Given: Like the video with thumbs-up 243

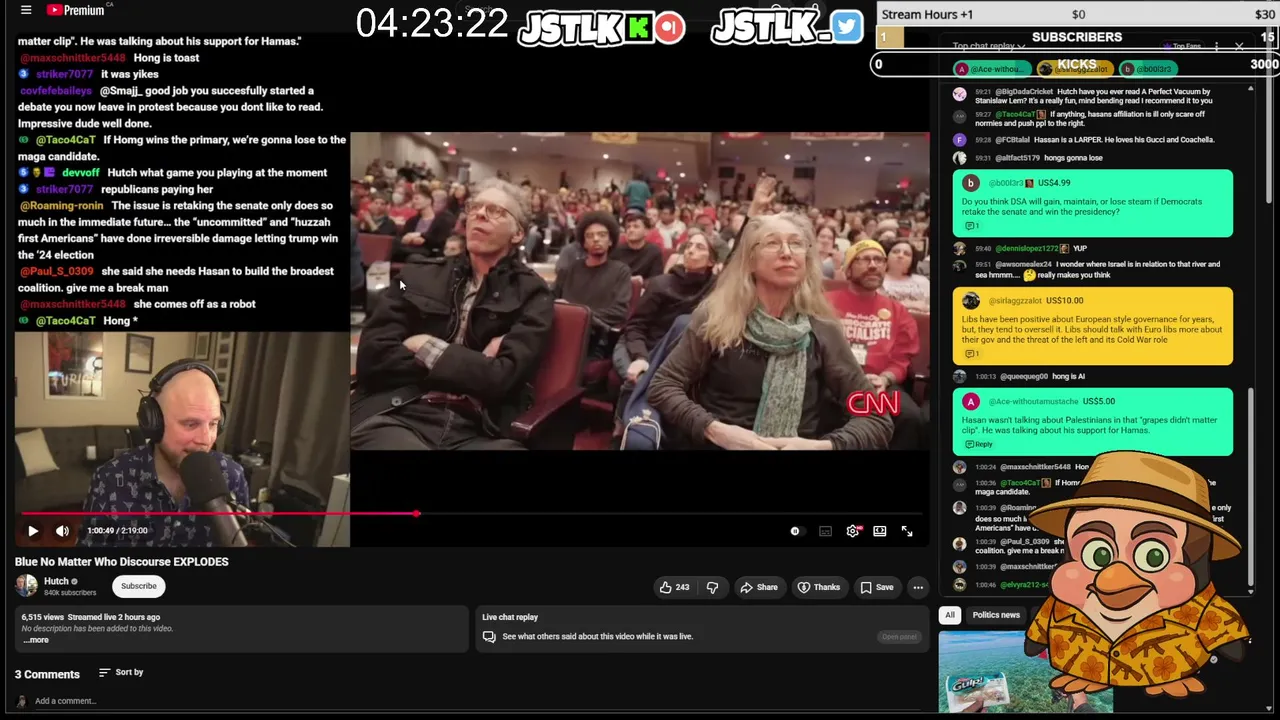Looking at the screenshot, I should click(x=674, y=587).
